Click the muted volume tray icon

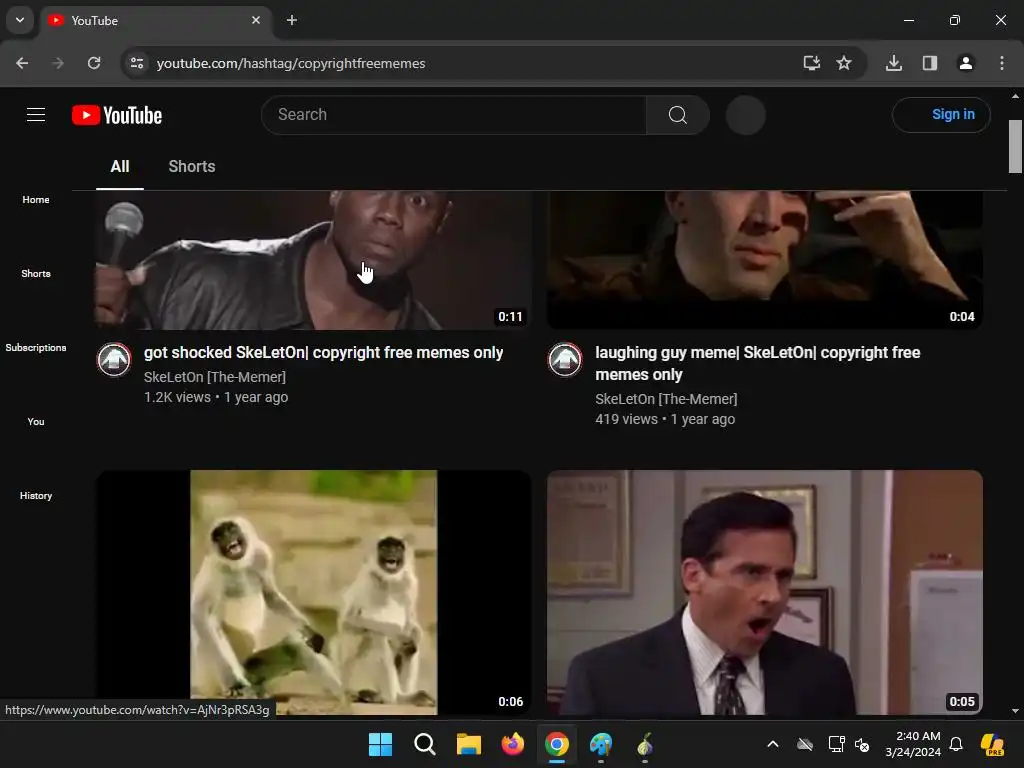(862, 744)
